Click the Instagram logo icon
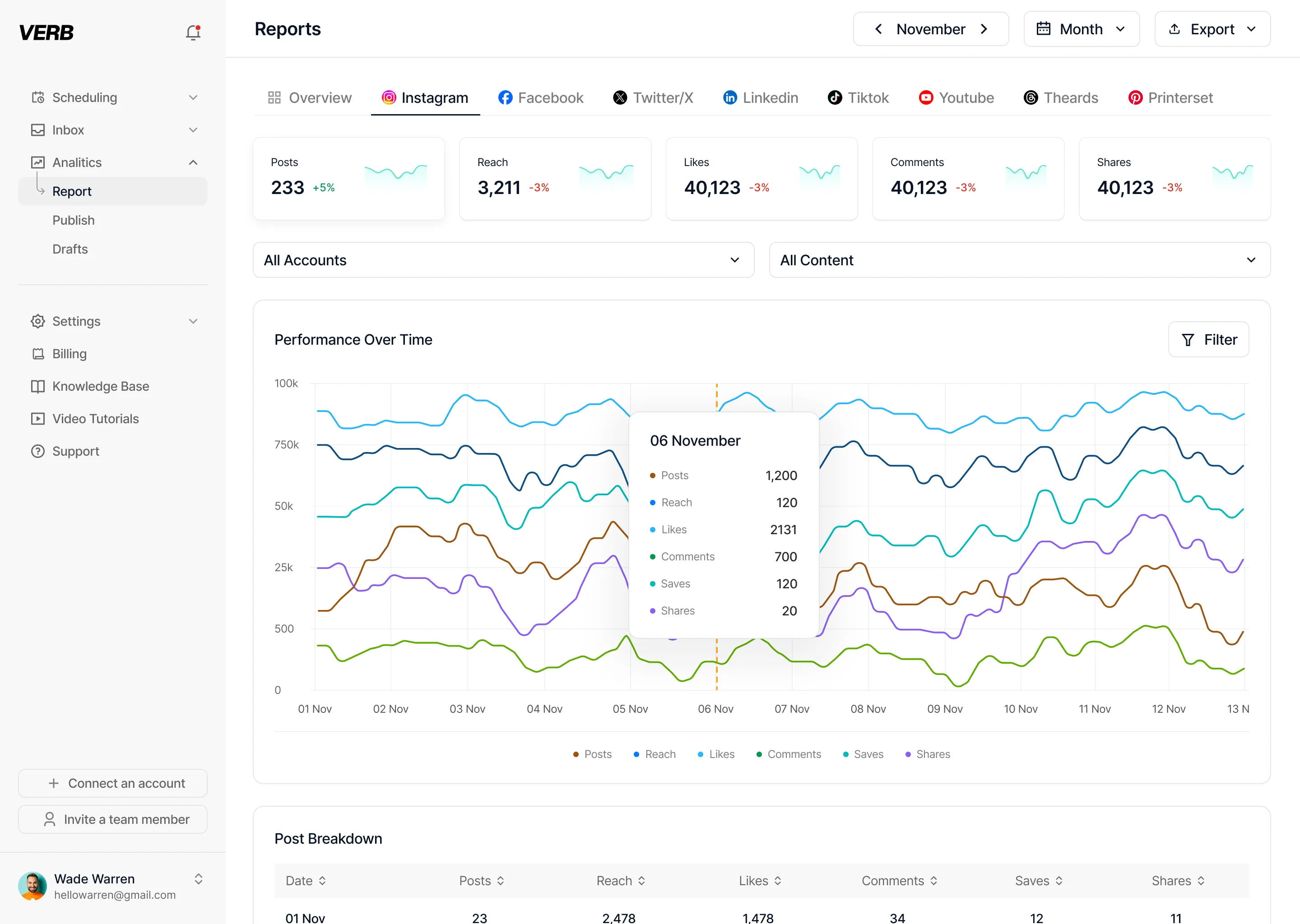 pos(389,98)
